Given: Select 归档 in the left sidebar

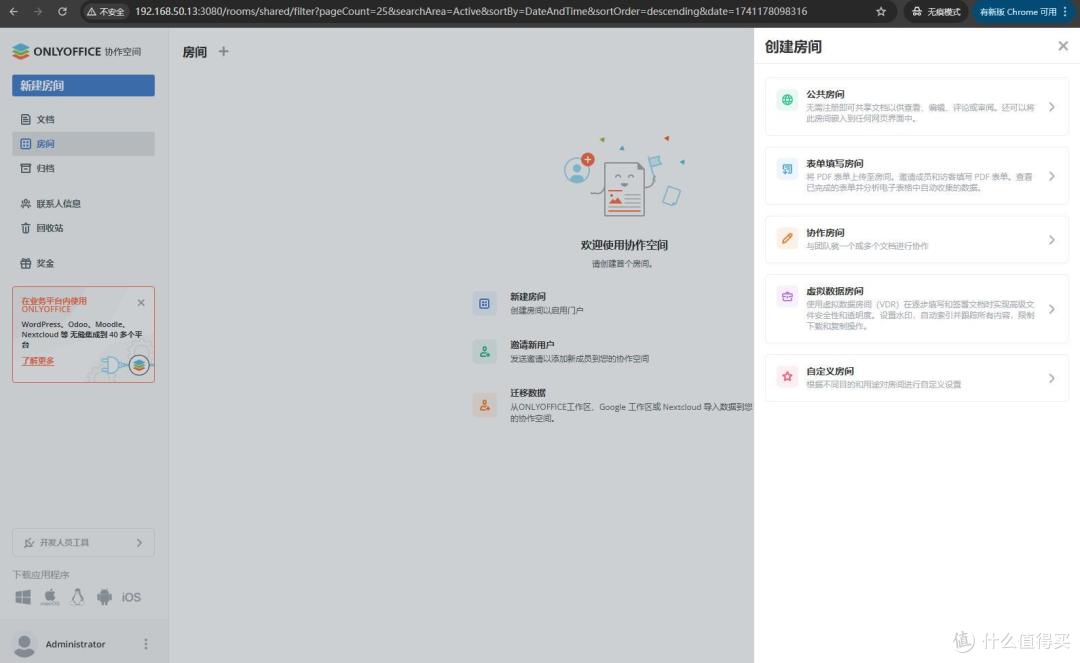Looking at the screenshot, I should (45, 168).
